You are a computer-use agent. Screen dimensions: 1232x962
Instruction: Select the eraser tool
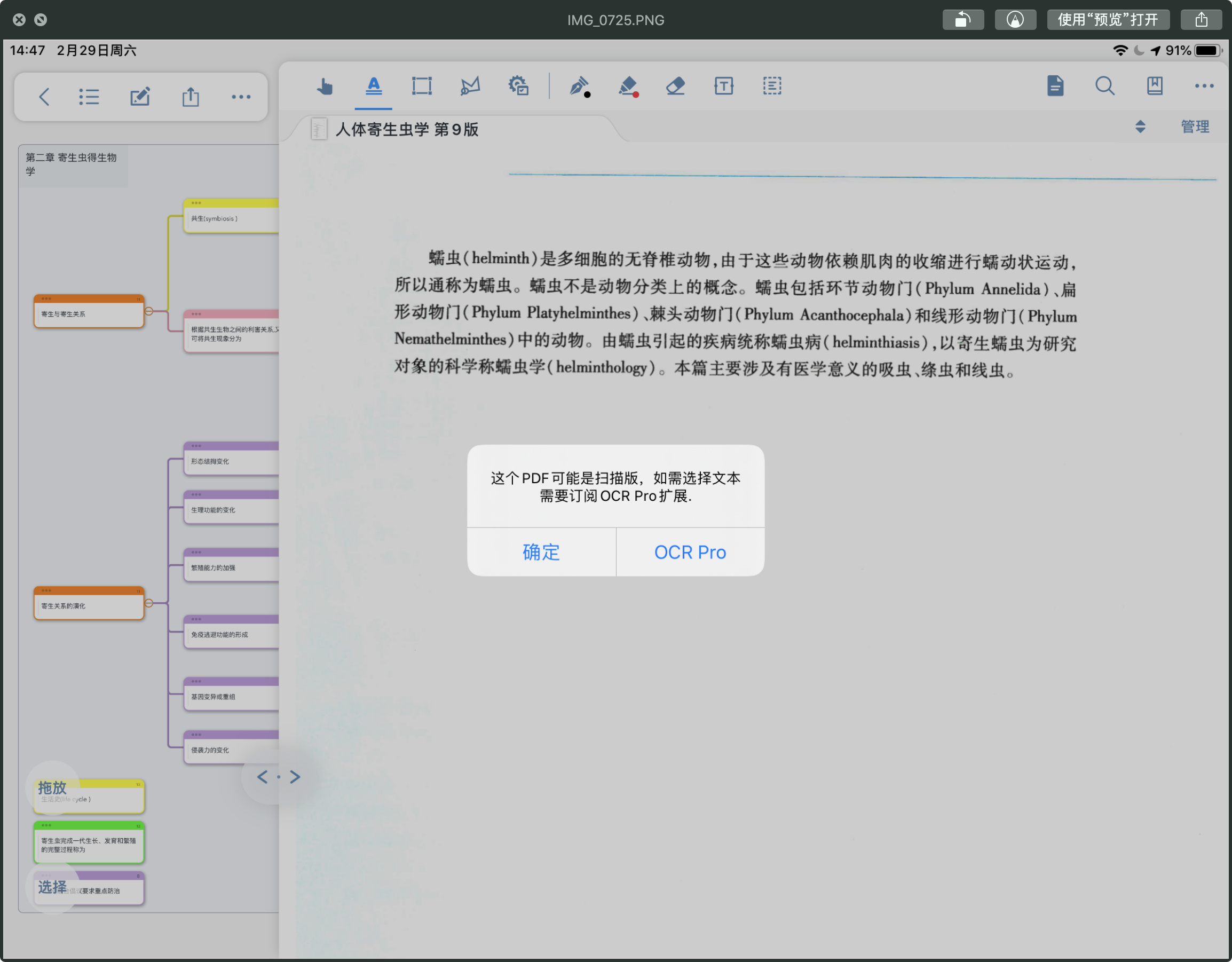(x=675, y=86)
